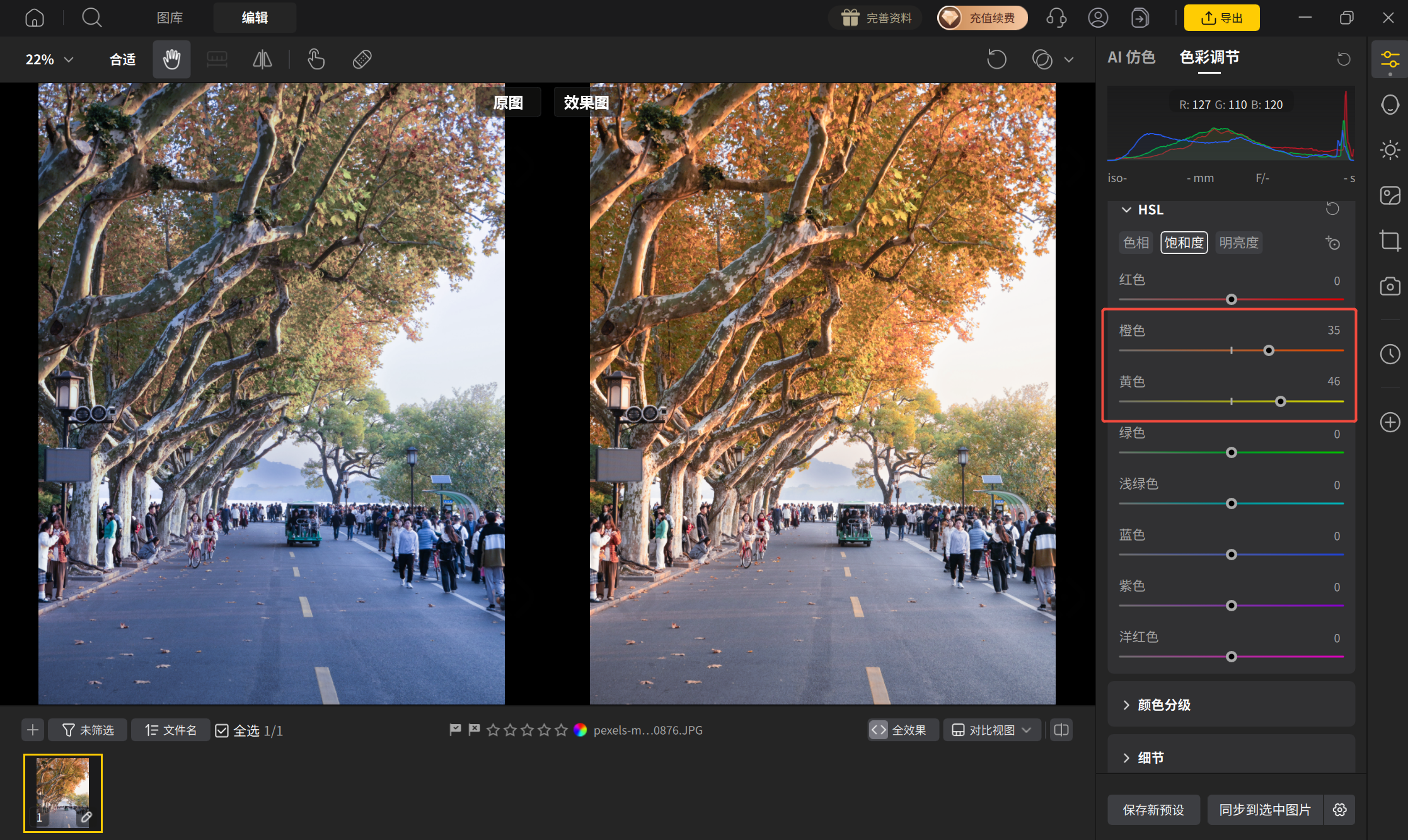Collapse the HSL section
Screen dimensions: 1408x840
(1126, 209)
